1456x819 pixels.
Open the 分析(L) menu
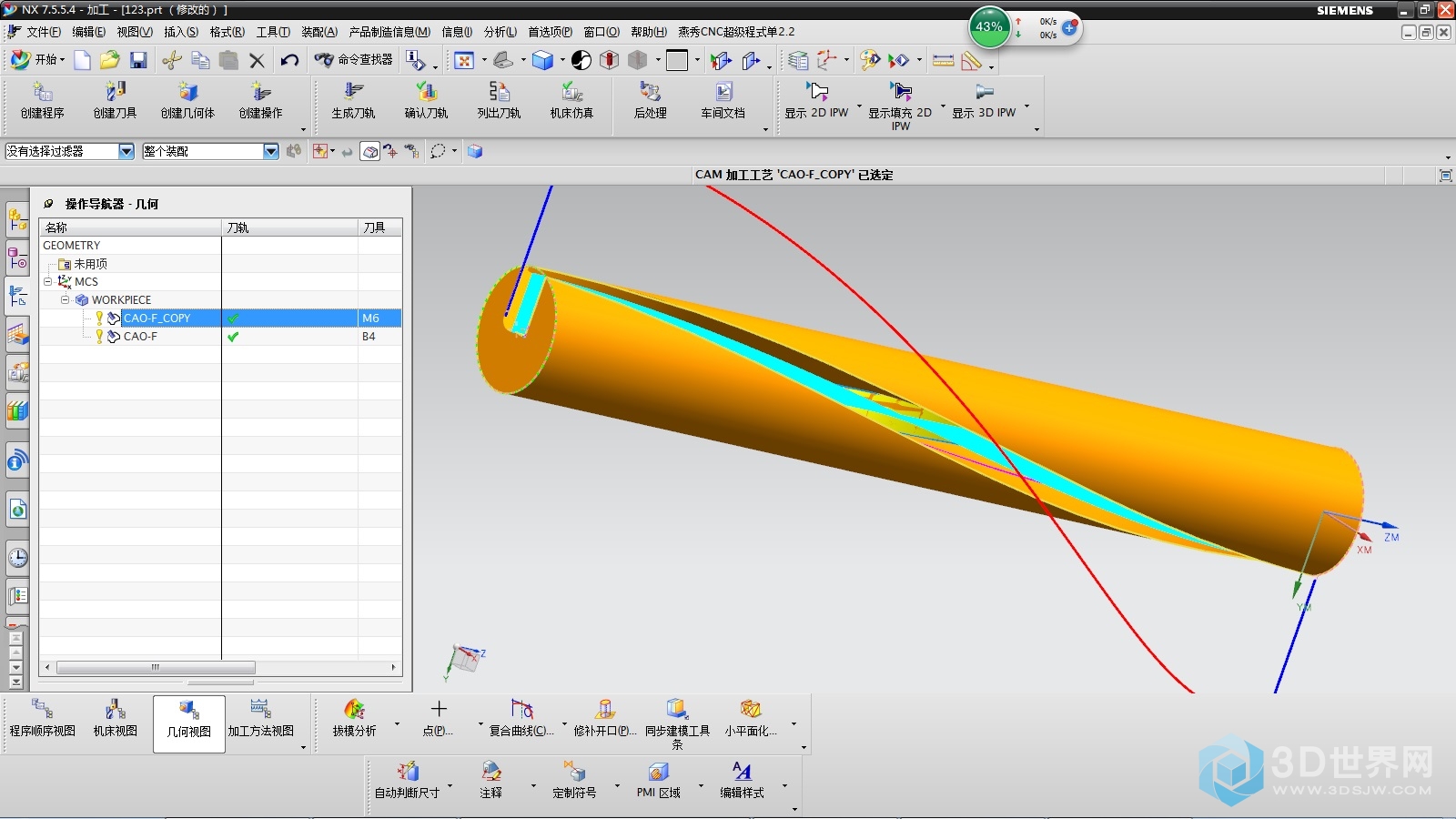(x=500, y=32)
